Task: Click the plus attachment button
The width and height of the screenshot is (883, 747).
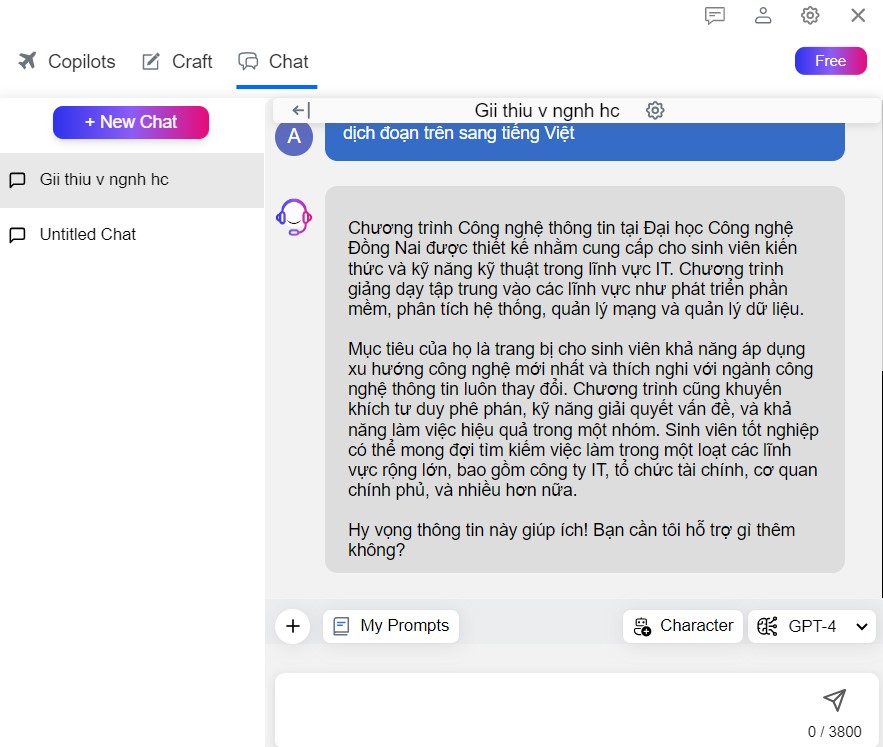Action: tap(292, 626)
